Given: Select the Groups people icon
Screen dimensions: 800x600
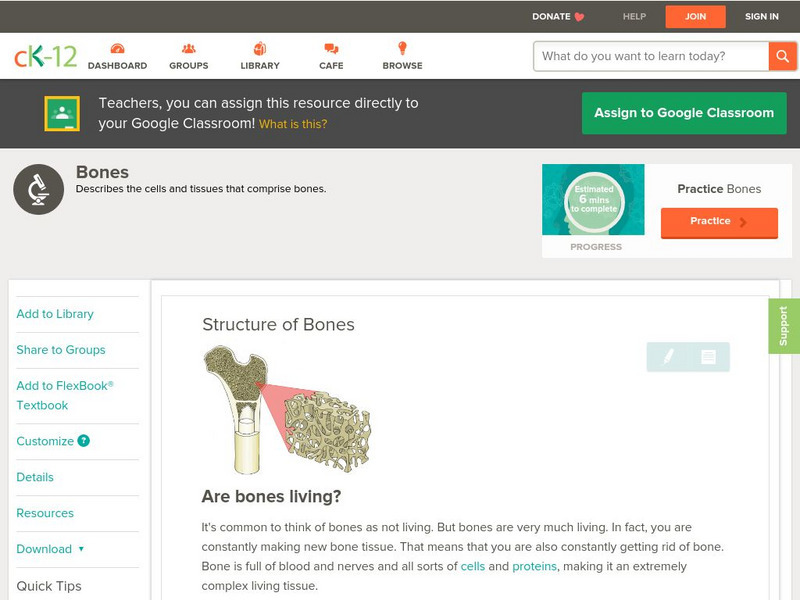Looking at the screenshot, I should [188, 47].
